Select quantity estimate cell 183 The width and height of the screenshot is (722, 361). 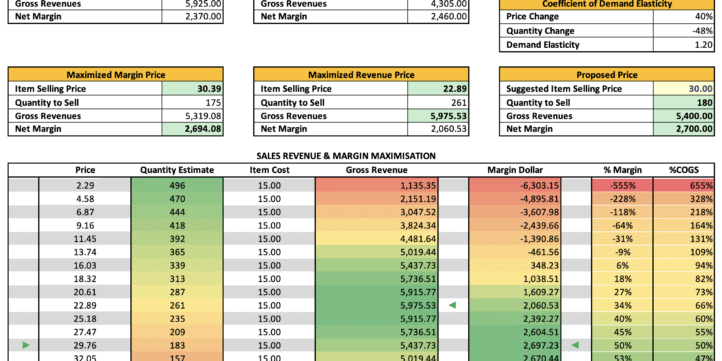(x=177, y=345)
